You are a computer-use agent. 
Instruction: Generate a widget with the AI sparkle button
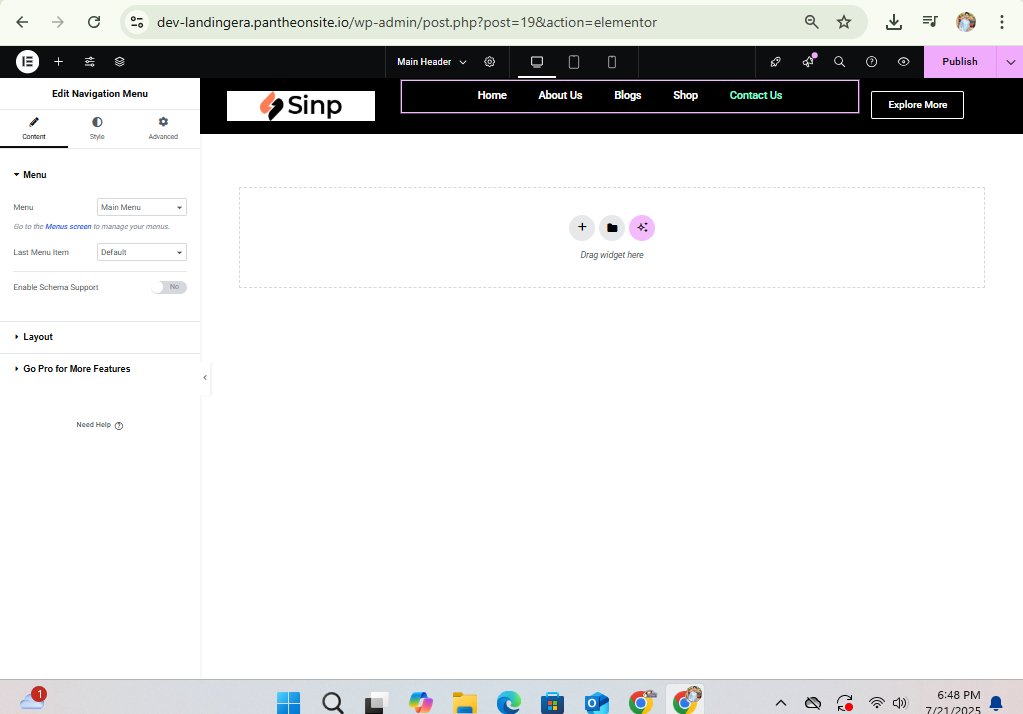point(642,228)
